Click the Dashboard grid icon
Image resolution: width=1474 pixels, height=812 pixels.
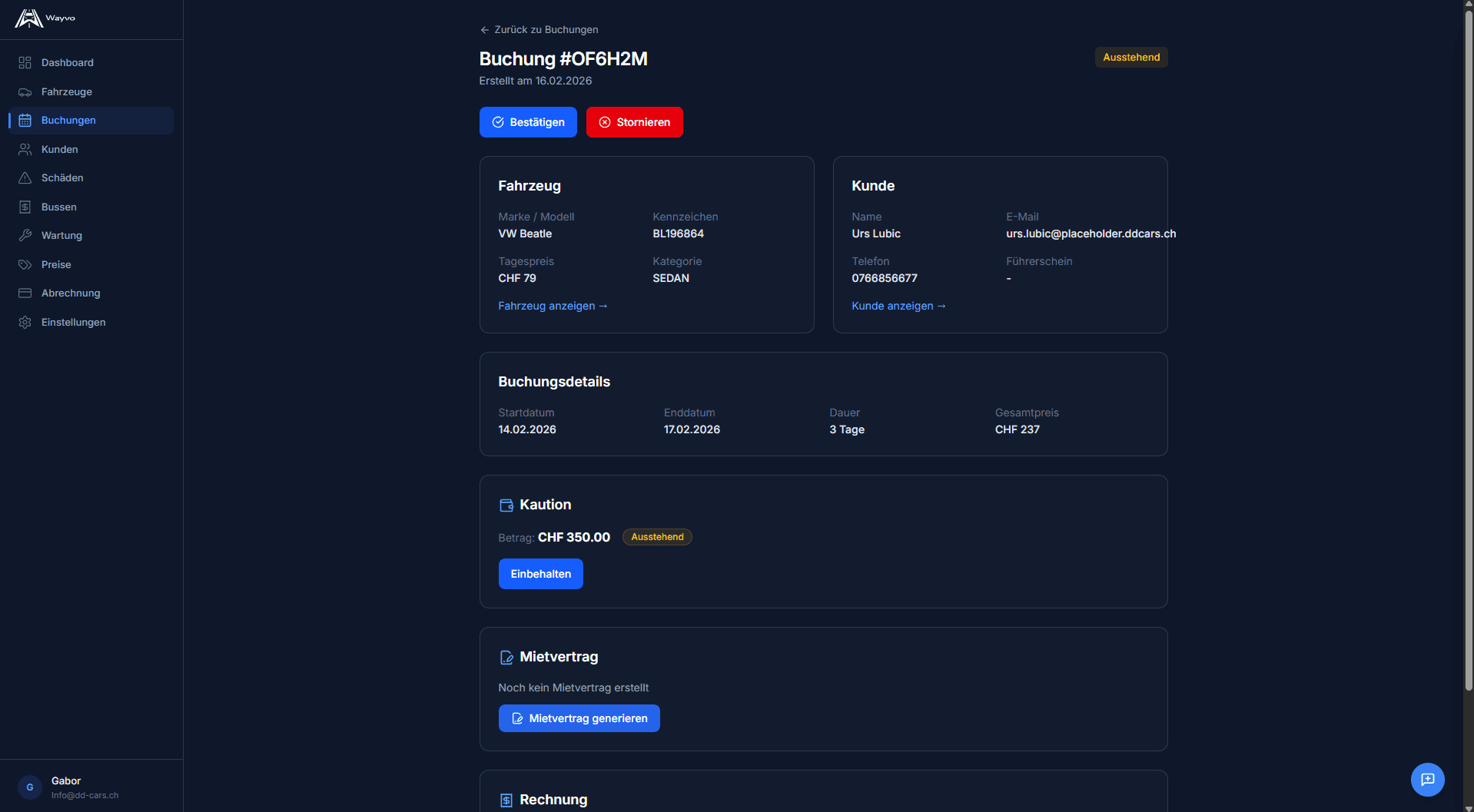click(x=25, y=63)
